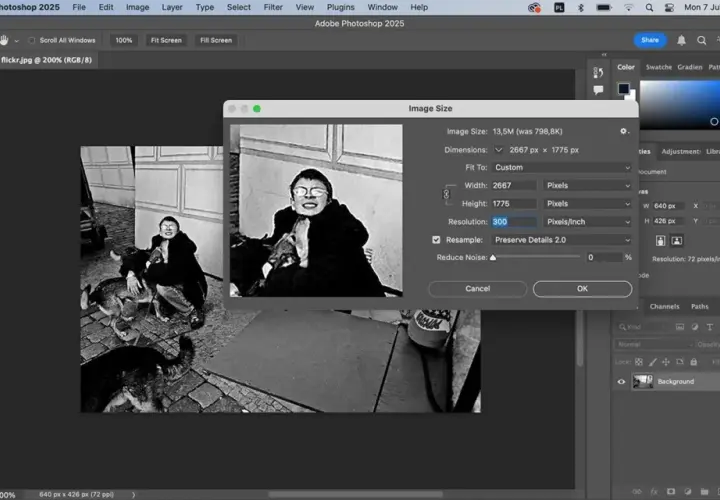Open the Resolution Pixels/Inch dropdown

pyautogui.click(x=588, y=222)
